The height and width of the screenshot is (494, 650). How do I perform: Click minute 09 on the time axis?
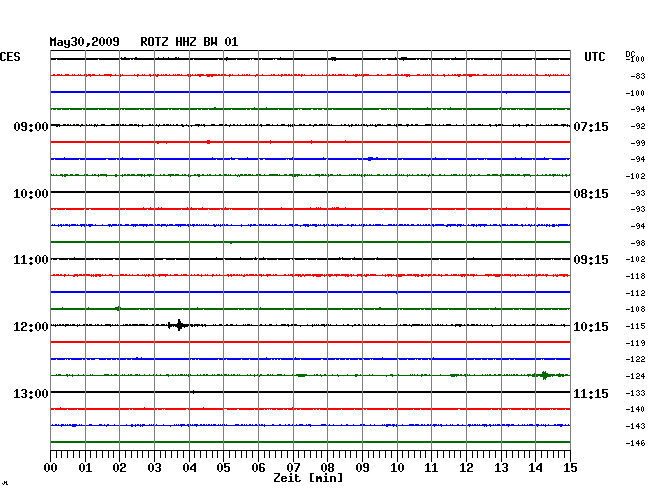pos(362,468)
